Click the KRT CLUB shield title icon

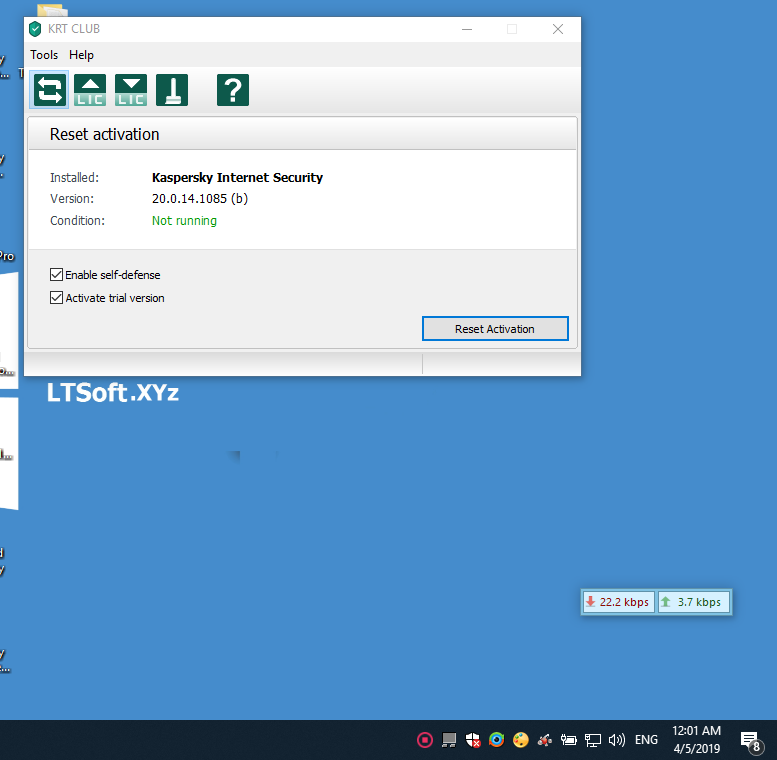point(35,29)
